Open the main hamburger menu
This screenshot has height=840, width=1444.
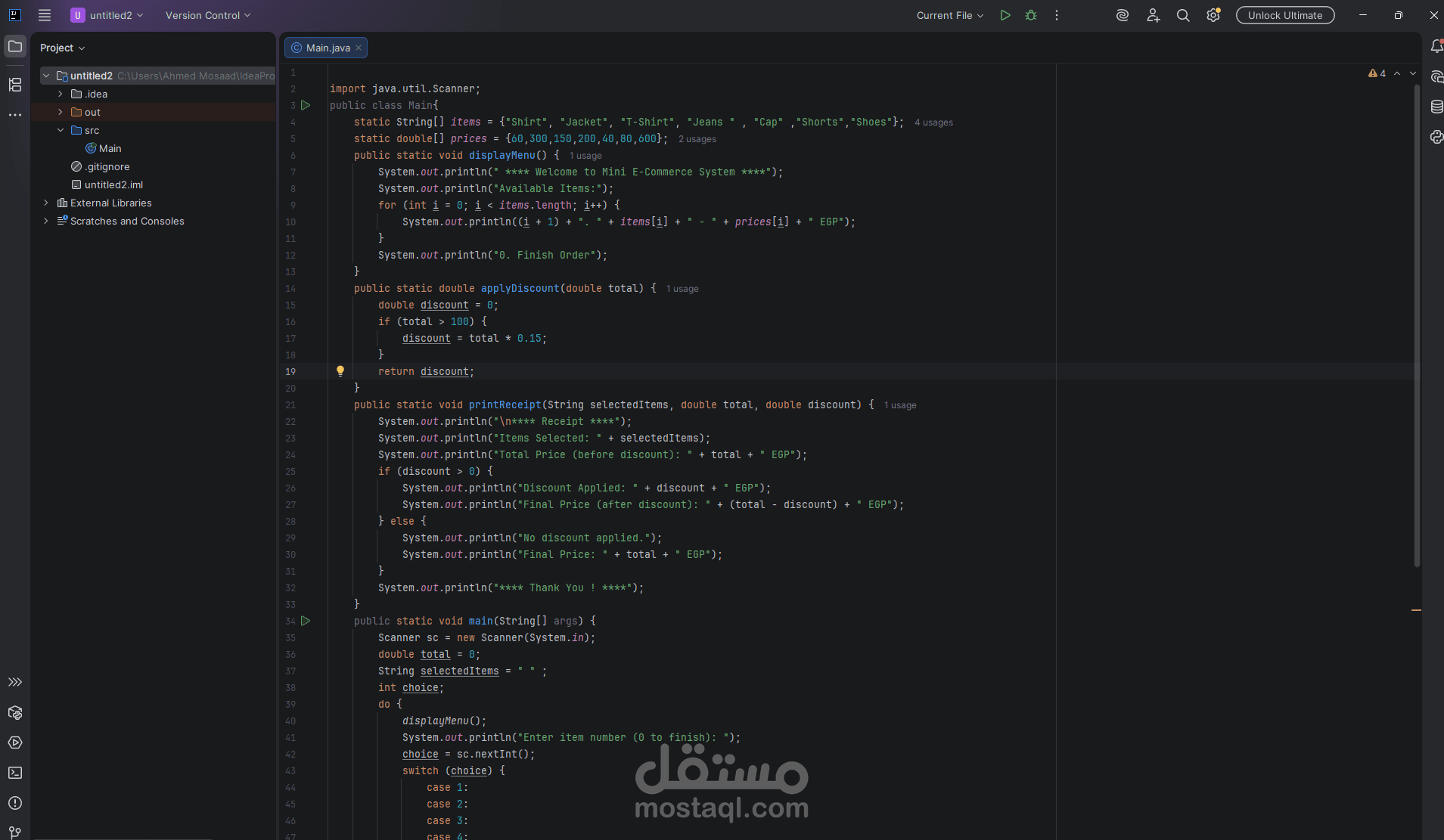[x=45, y=15]
